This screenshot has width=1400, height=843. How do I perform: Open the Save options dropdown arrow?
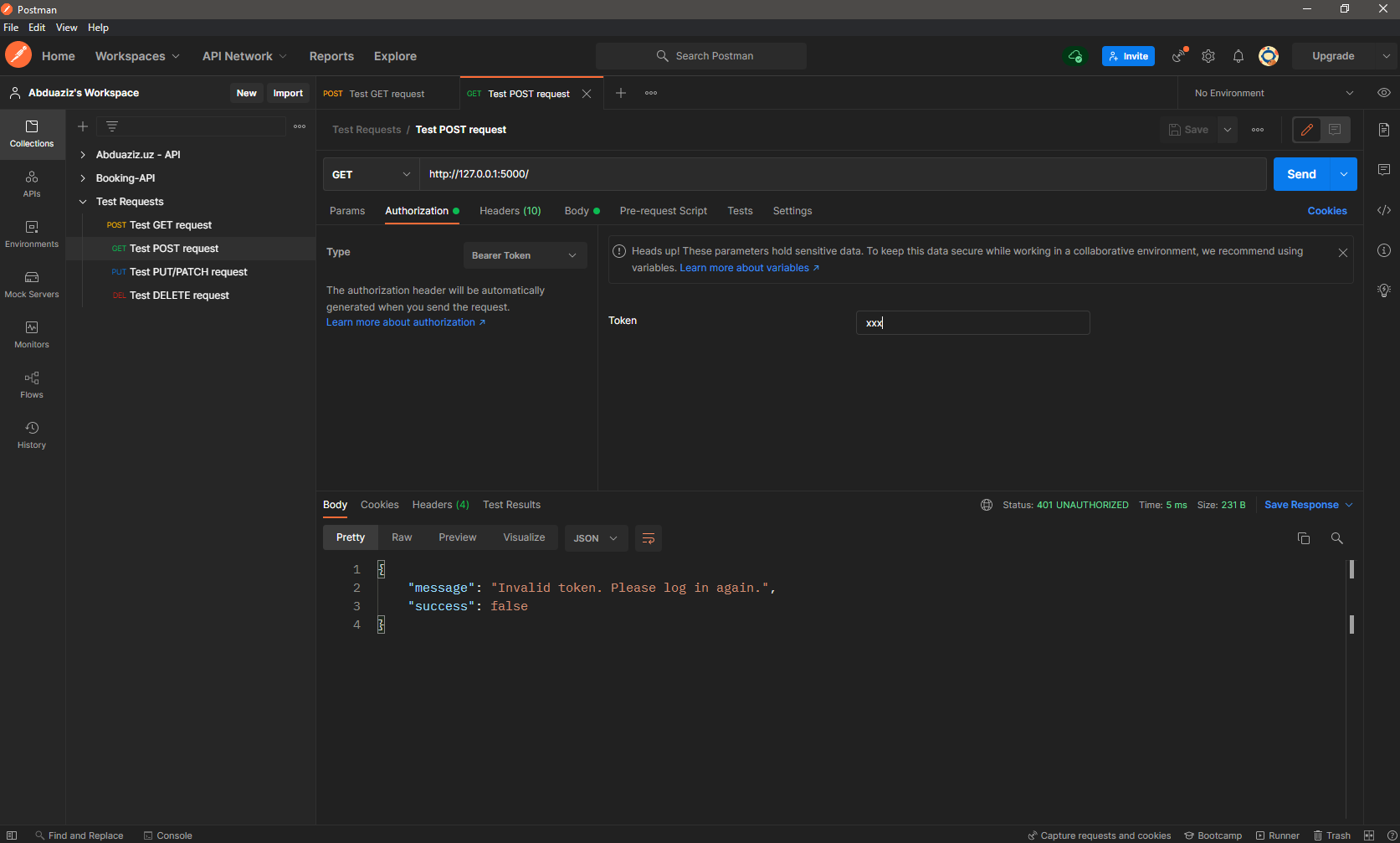[x=1228, y=130]
